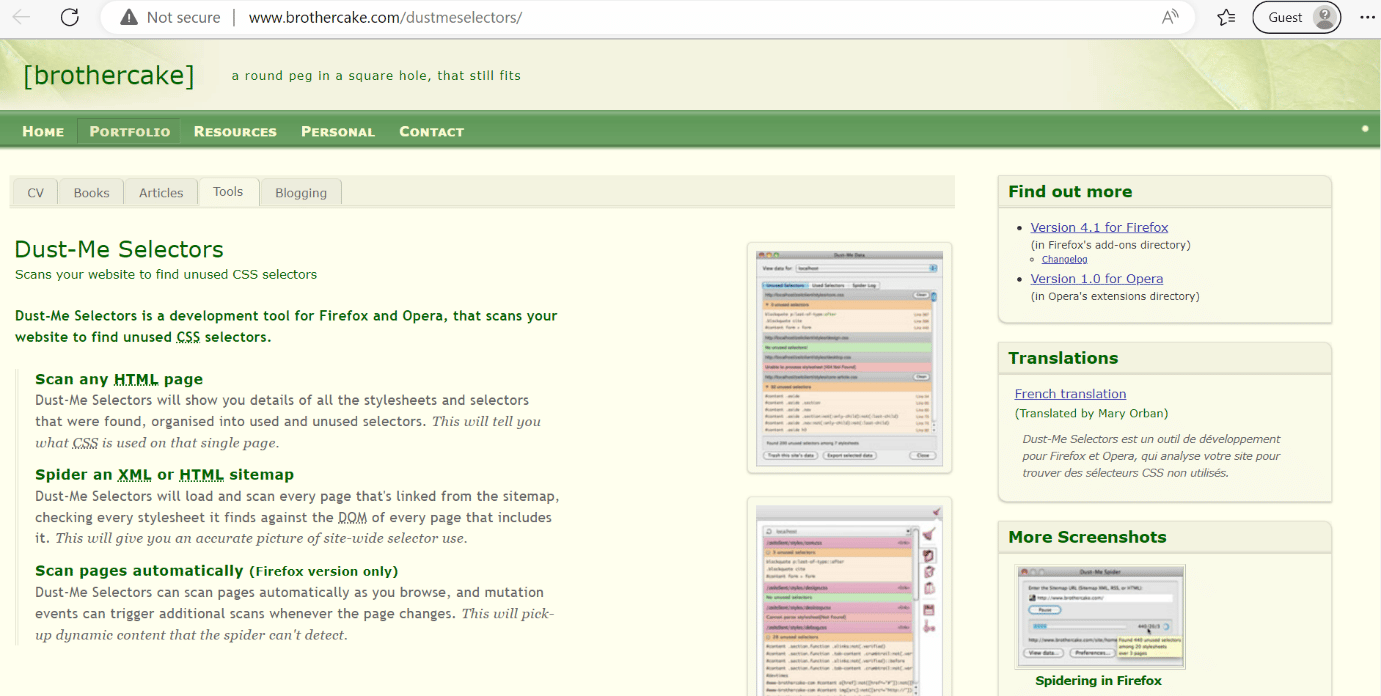Viewport: 1381px width, 696px height.
Task: Open the Changelog link
Action: 1065,259
